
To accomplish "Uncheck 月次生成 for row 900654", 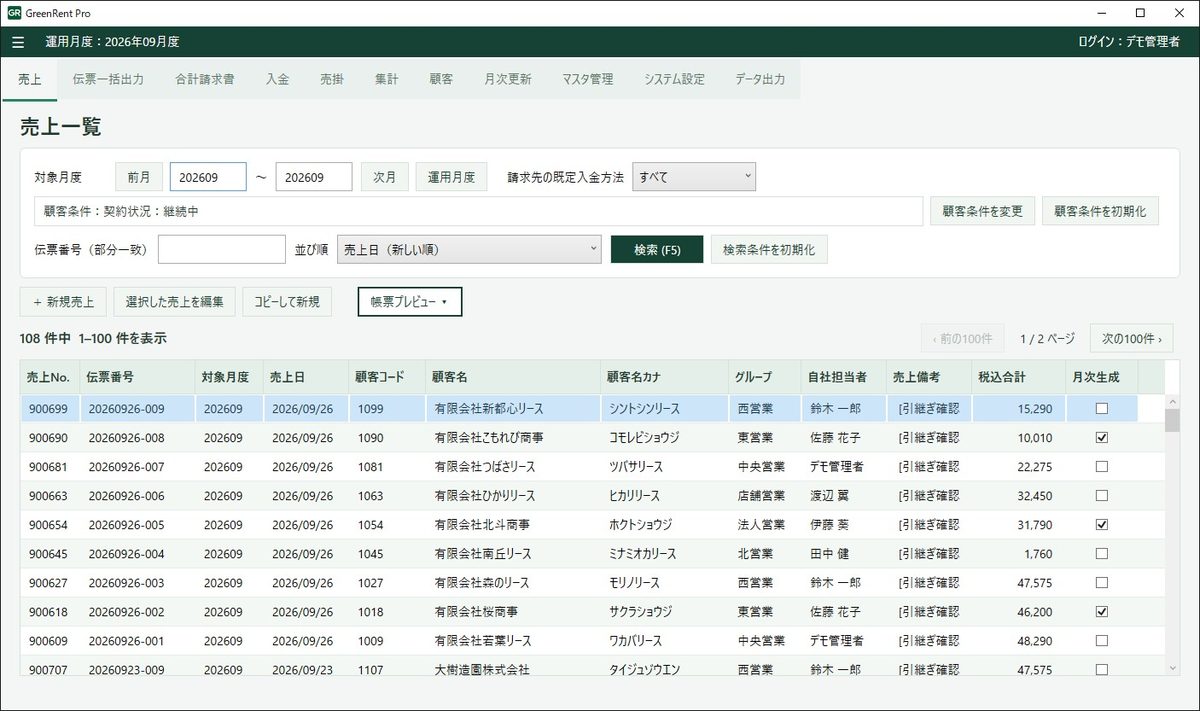I will (1102, 524).
